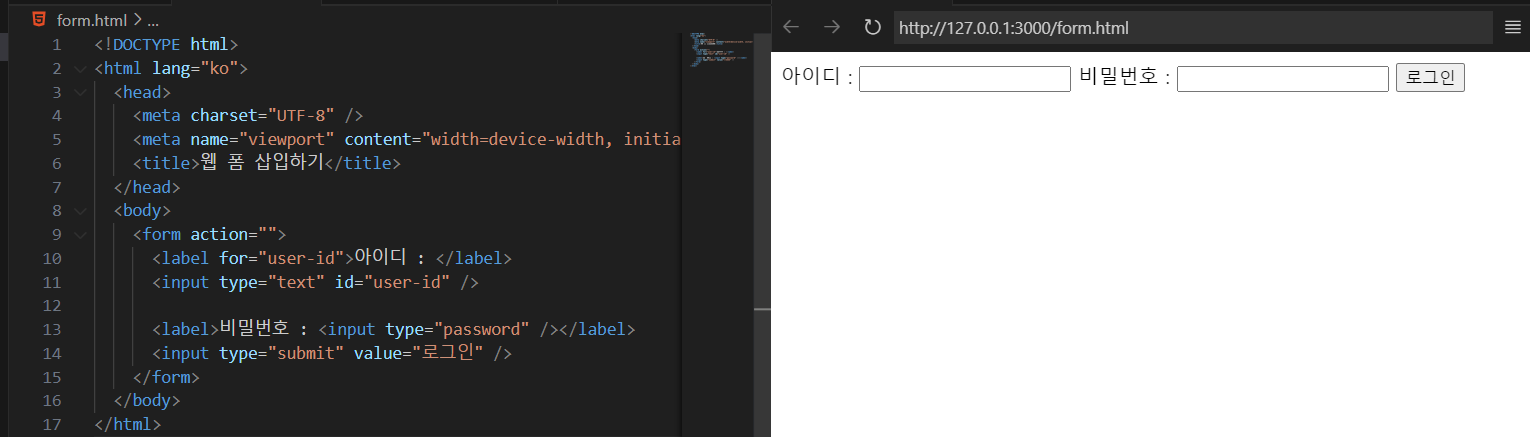Collapse the body section on line 8
The width and height of the screenshot is (1530, 437).
tap(80, 211)
